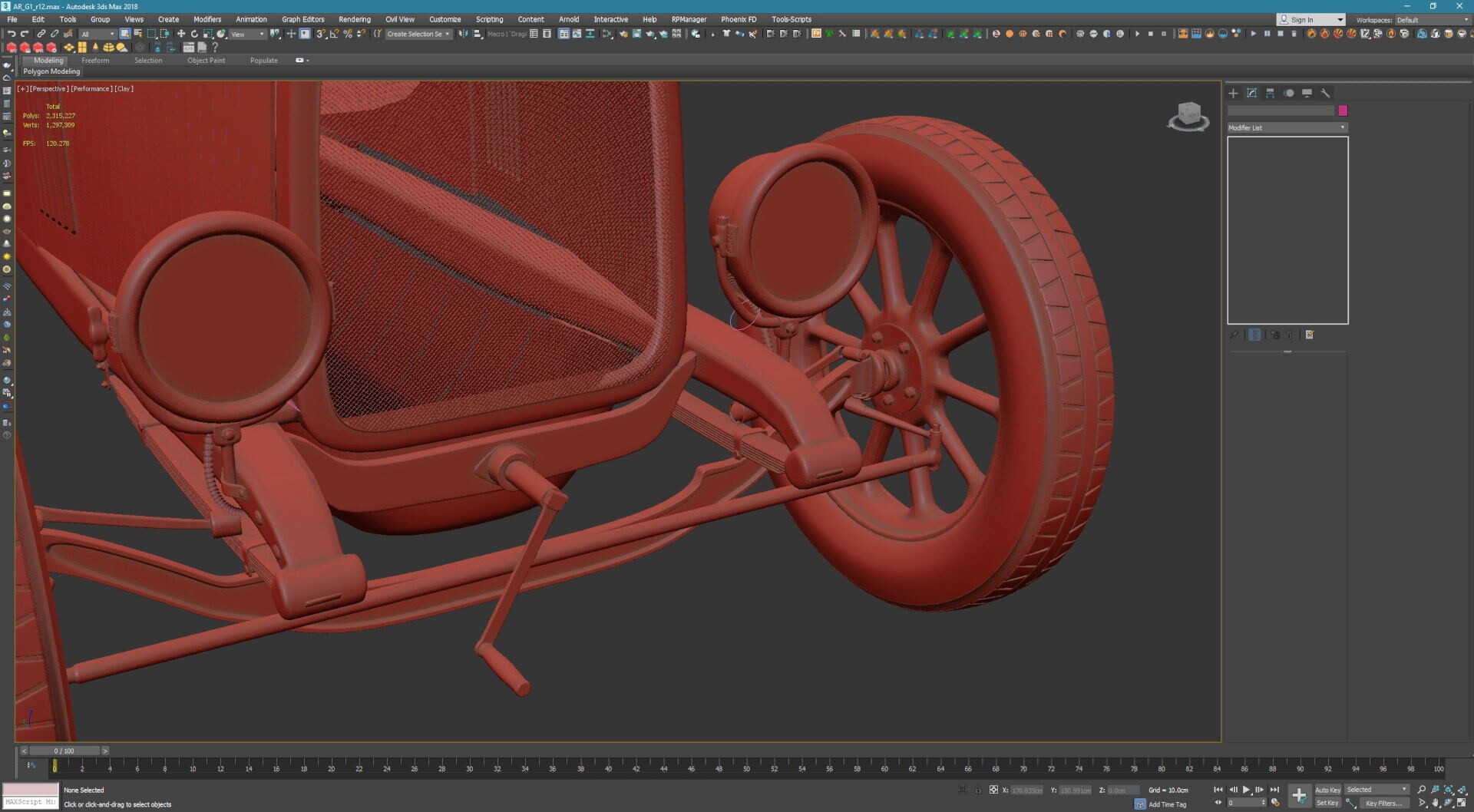Screen dimensions: 1474x812
Task: Open the Rendering menu
Action: coord(354,19)
